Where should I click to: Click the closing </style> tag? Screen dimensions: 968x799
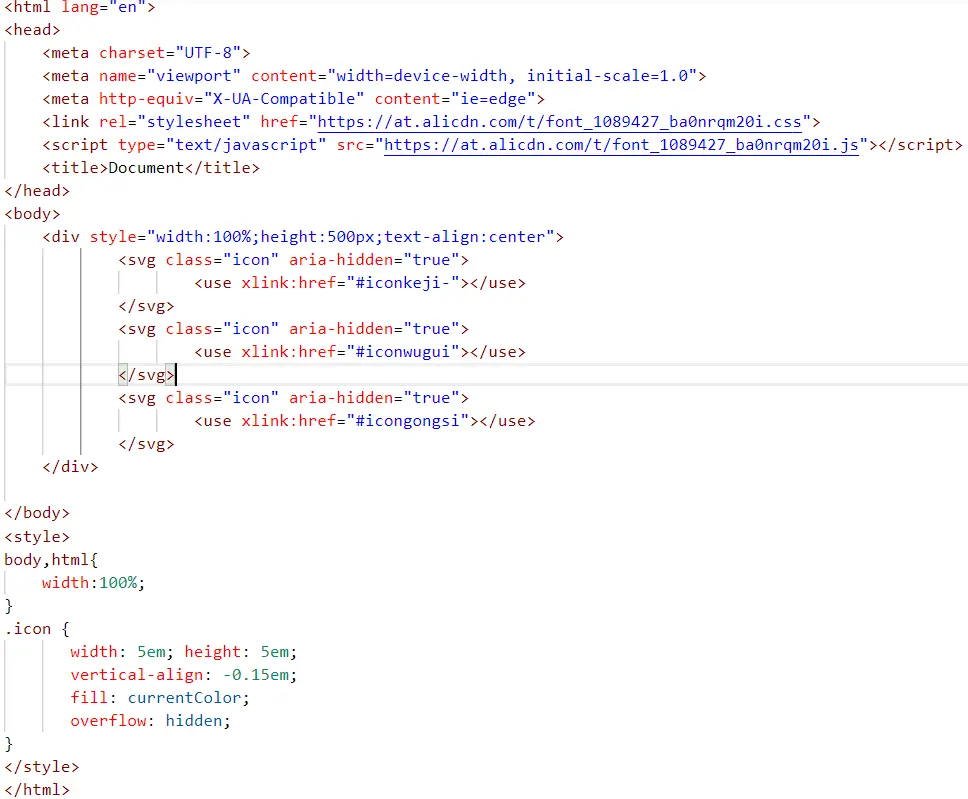click(x=42, y=767)
